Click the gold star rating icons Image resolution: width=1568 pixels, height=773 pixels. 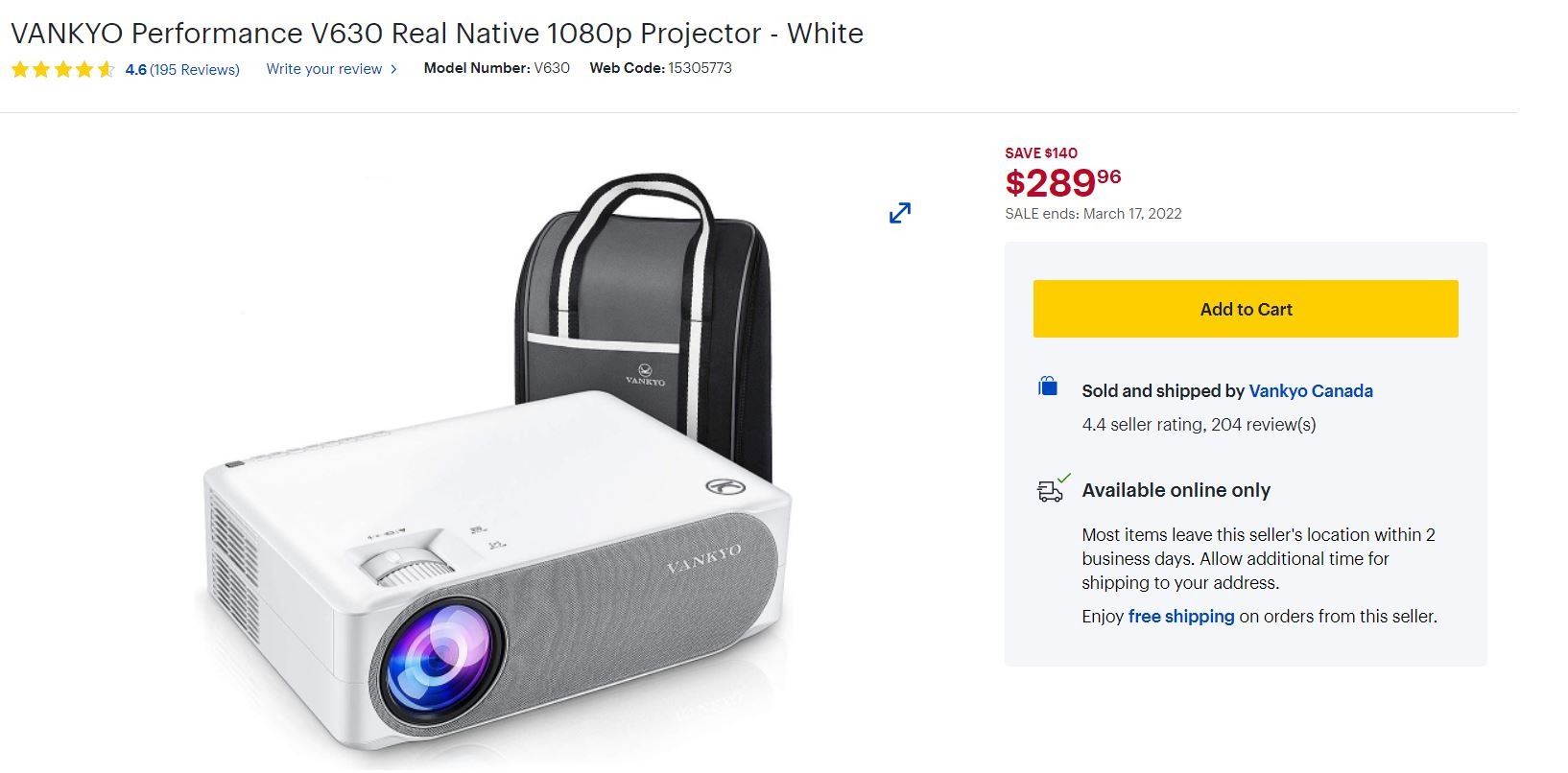pyautogui.click(x=62, y=69)
